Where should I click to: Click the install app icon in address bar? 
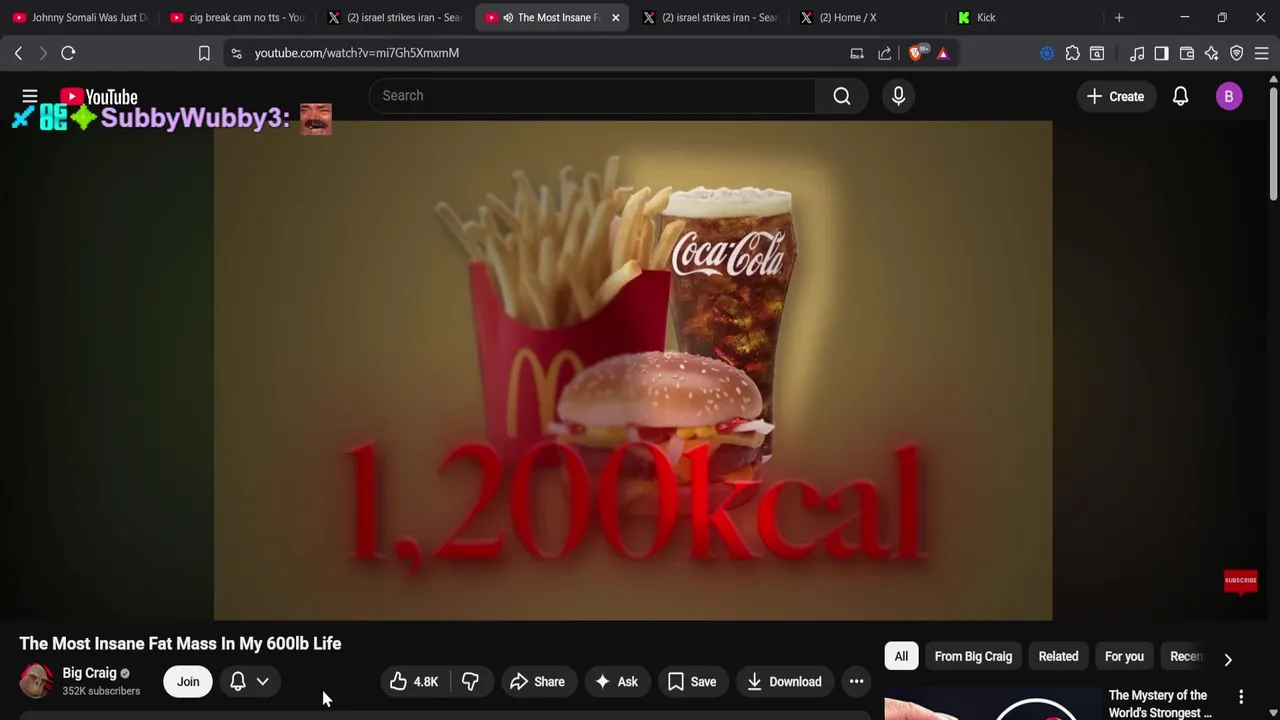coord(857,53)
